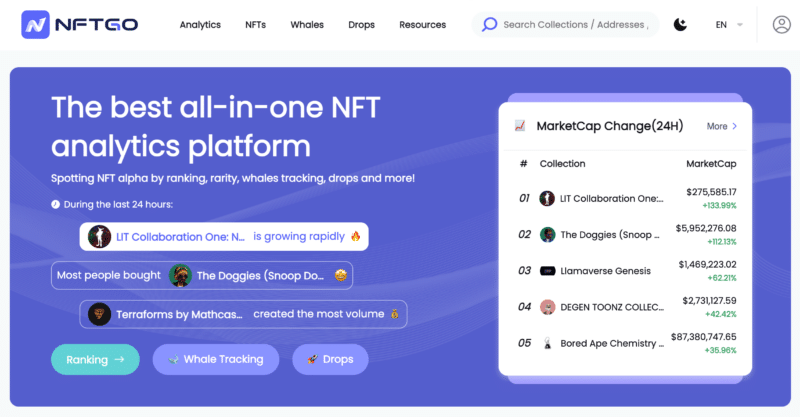Click the $87,380,747.65 market cap value
The width and height of the screenshot is (800, 417).
pos(704,337)
